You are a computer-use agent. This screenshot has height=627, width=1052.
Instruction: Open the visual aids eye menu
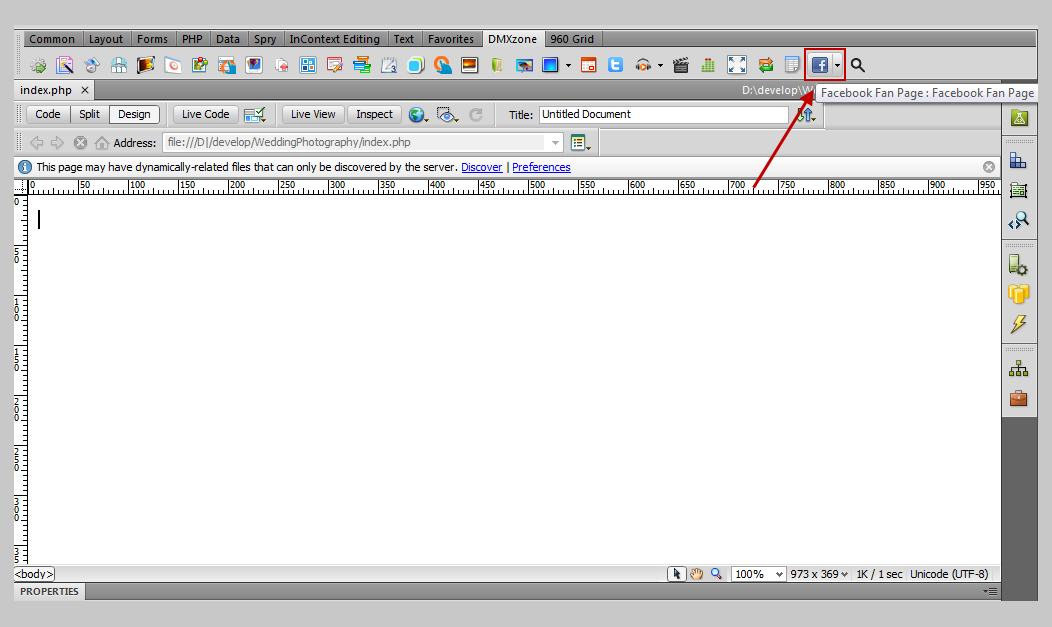coord(447,115)
